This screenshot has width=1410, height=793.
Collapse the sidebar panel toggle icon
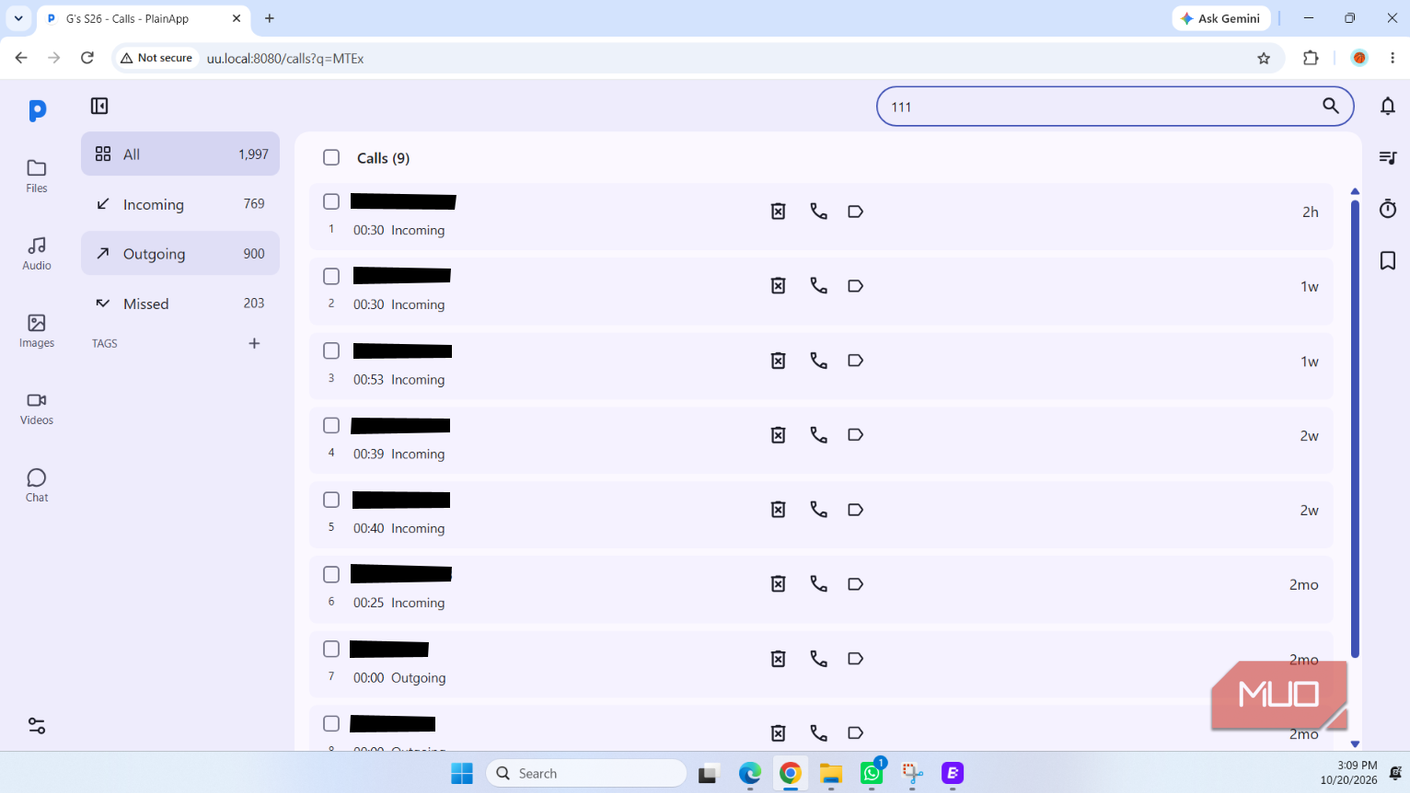click(x=99, y=106)
